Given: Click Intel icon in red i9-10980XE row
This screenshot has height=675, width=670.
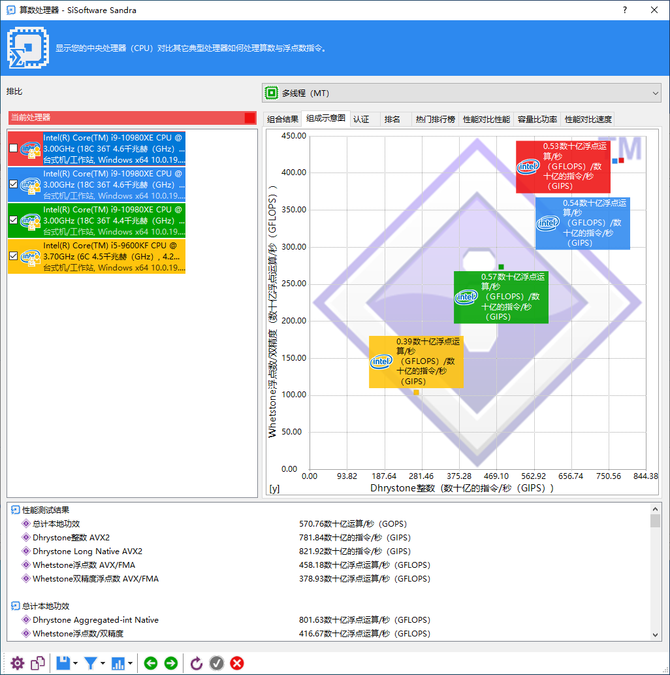Looking at the screenshot, I should (x=30, y=149).
